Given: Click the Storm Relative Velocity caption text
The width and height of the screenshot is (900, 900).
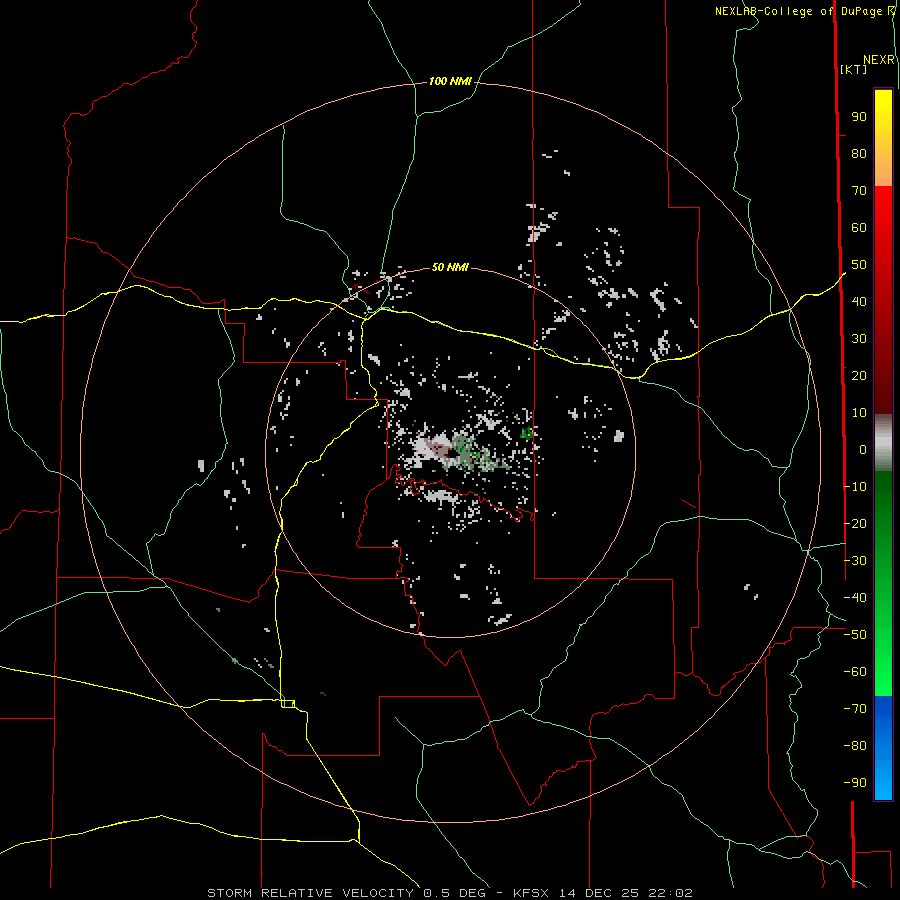Looking at the screenshot, I should point(450,893).
